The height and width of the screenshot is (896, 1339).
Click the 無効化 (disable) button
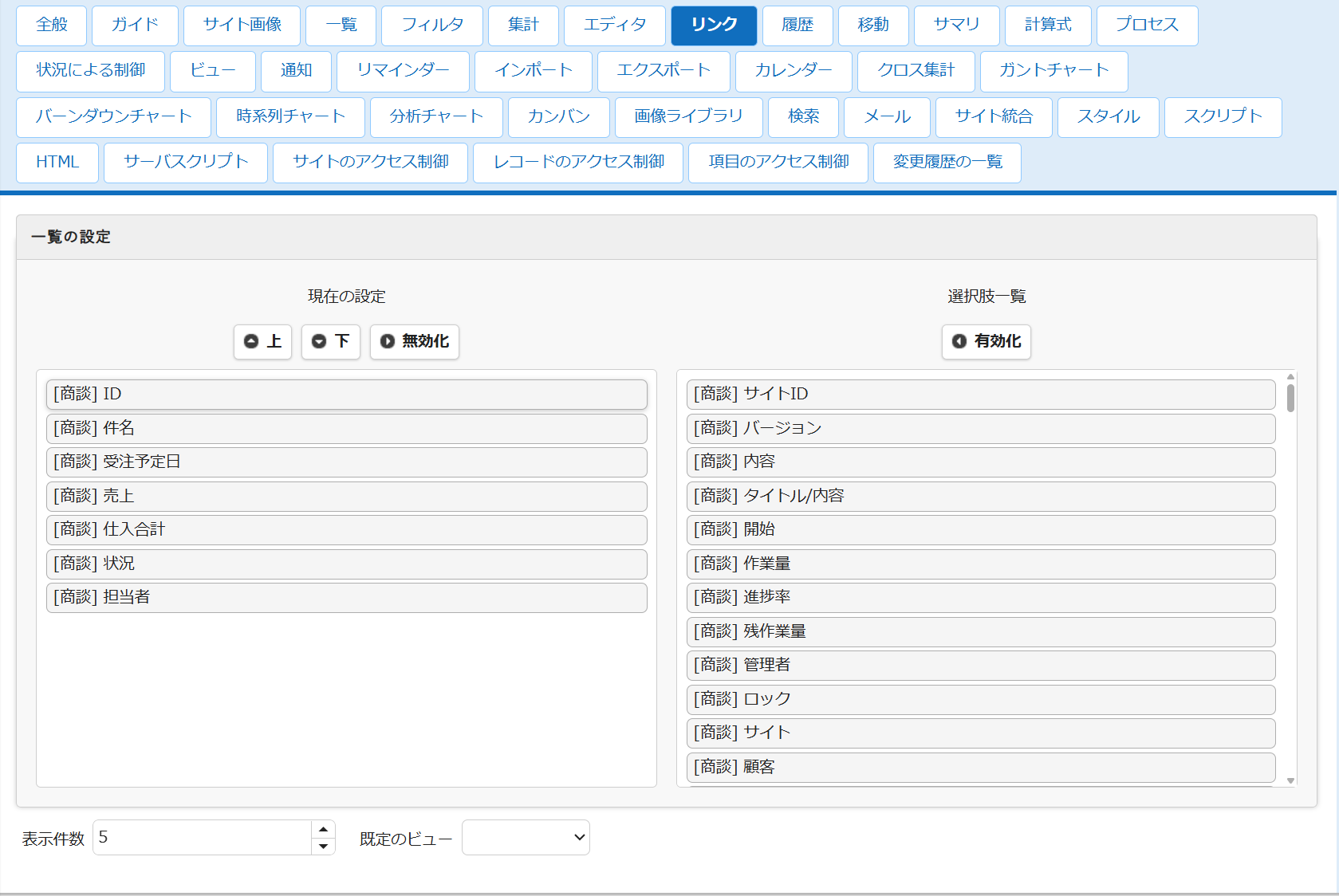pyautogui.click(x=415, y=341)
